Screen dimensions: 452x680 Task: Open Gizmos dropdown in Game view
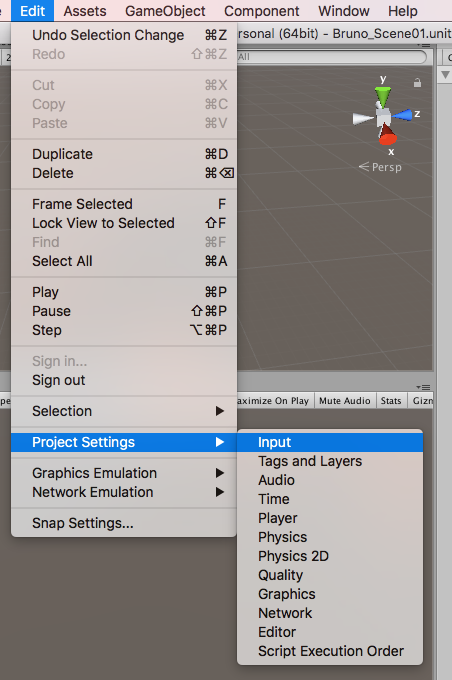[x=422, y=401]
